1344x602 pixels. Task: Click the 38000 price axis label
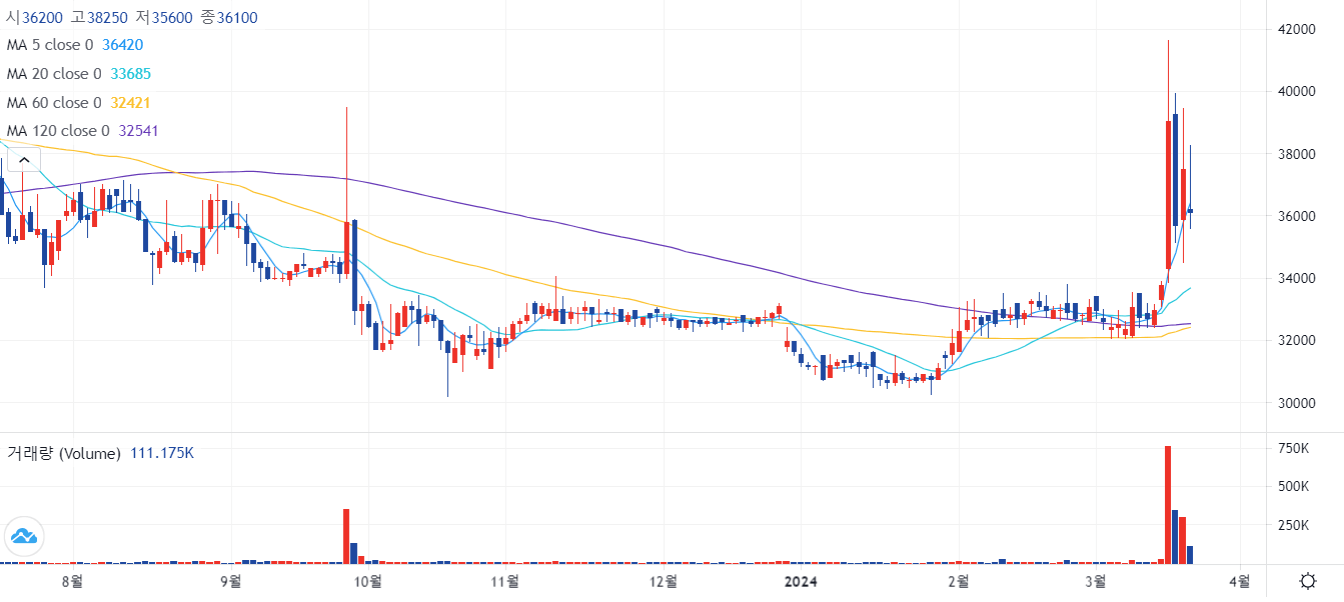1297,155
